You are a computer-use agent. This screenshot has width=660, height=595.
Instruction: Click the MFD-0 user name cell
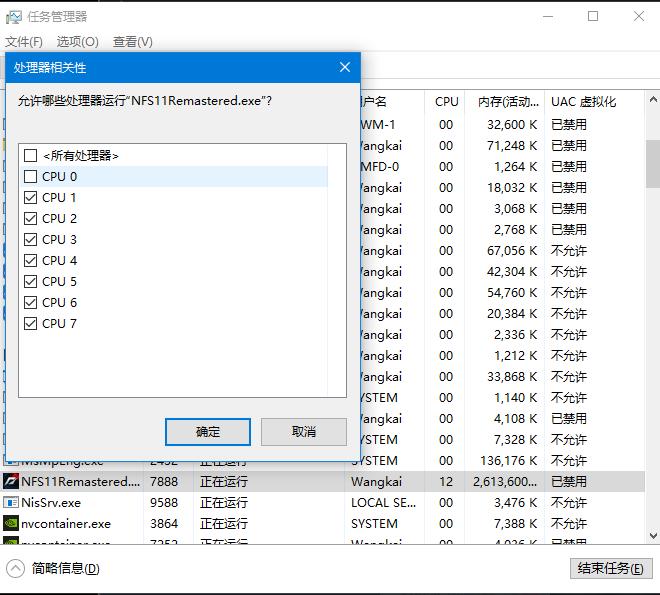(x=380, y=167)
